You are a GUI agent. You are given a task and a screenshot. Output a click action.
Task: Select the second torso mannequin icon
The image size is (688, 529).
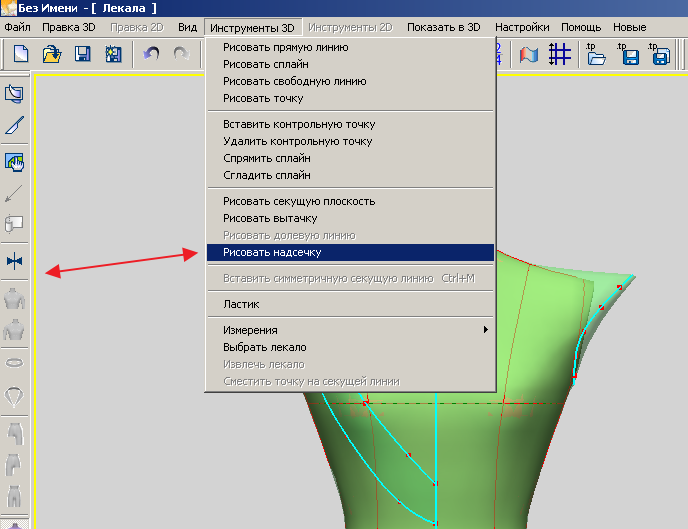(x=14, y=329)
